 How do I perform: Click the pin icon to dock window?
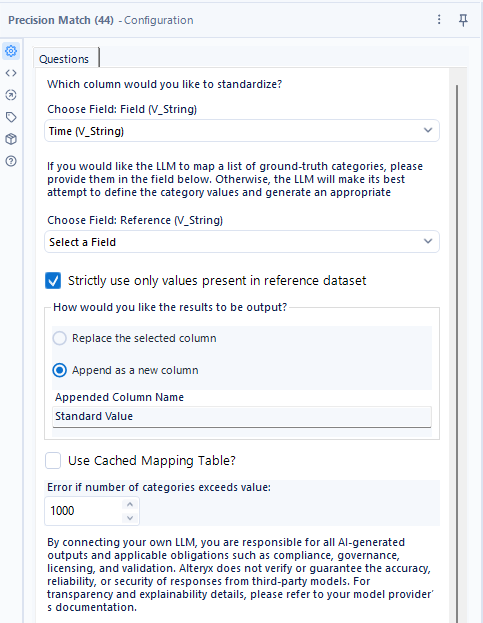(463, 20)
